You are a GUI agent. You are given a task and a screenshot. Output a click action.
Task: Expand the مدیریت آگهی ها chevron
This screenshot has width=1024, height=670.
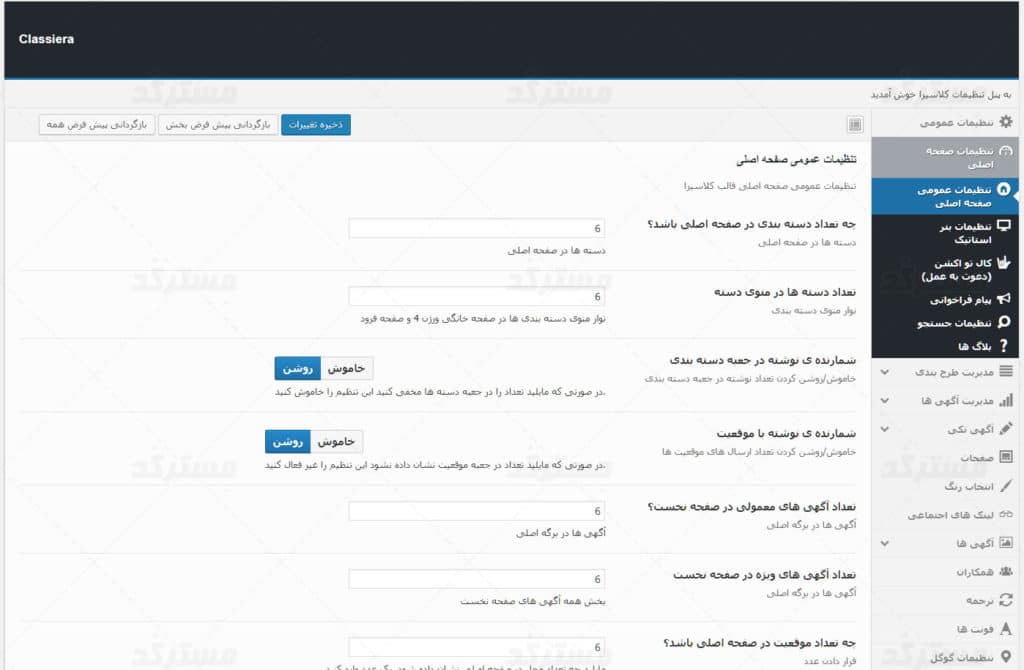[x=885, y=400]
